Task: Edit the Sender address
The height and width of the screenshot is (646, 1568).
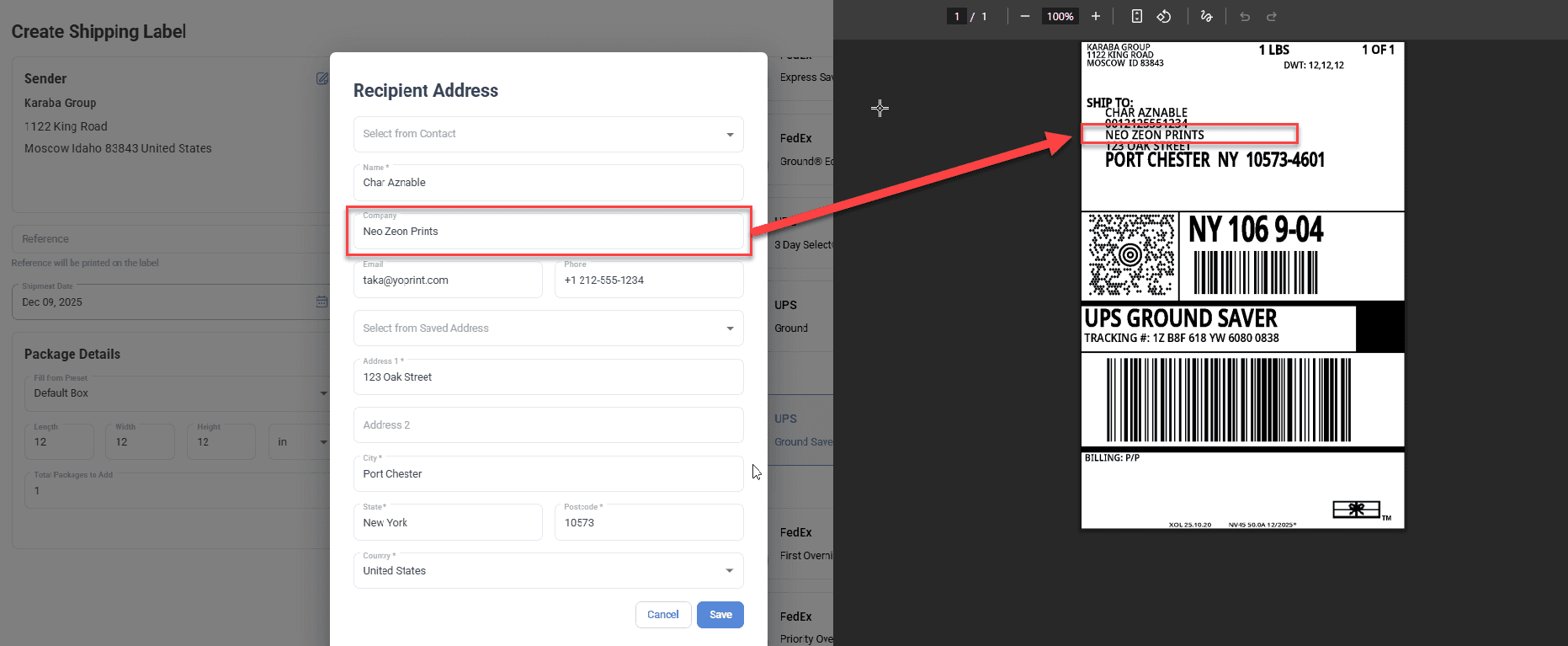Action: point(322,78)
